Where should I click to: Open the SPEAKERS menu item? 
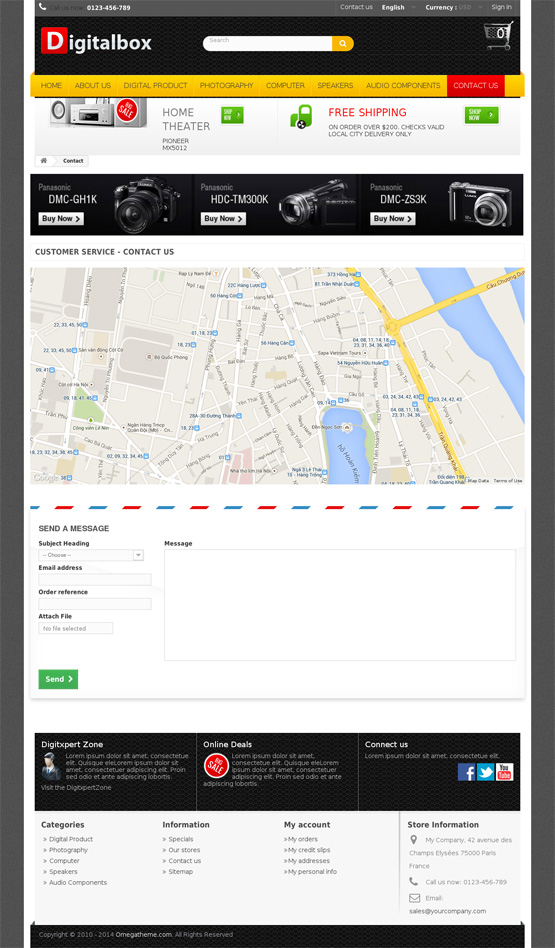pyautogui.click(x=335, y=86)
